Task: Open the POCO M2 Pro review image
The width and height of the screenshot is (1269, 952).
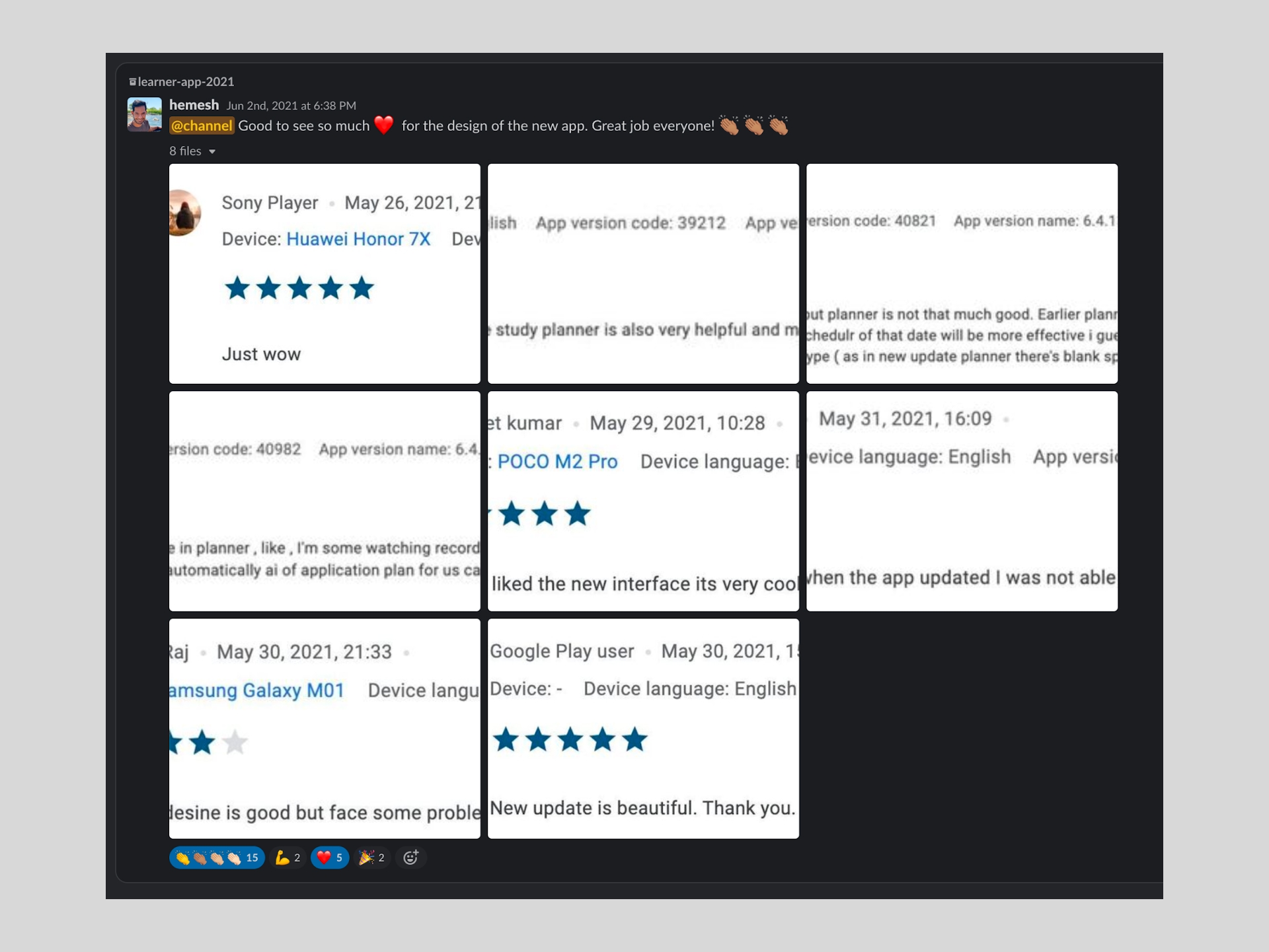Action: click(643, 501)
